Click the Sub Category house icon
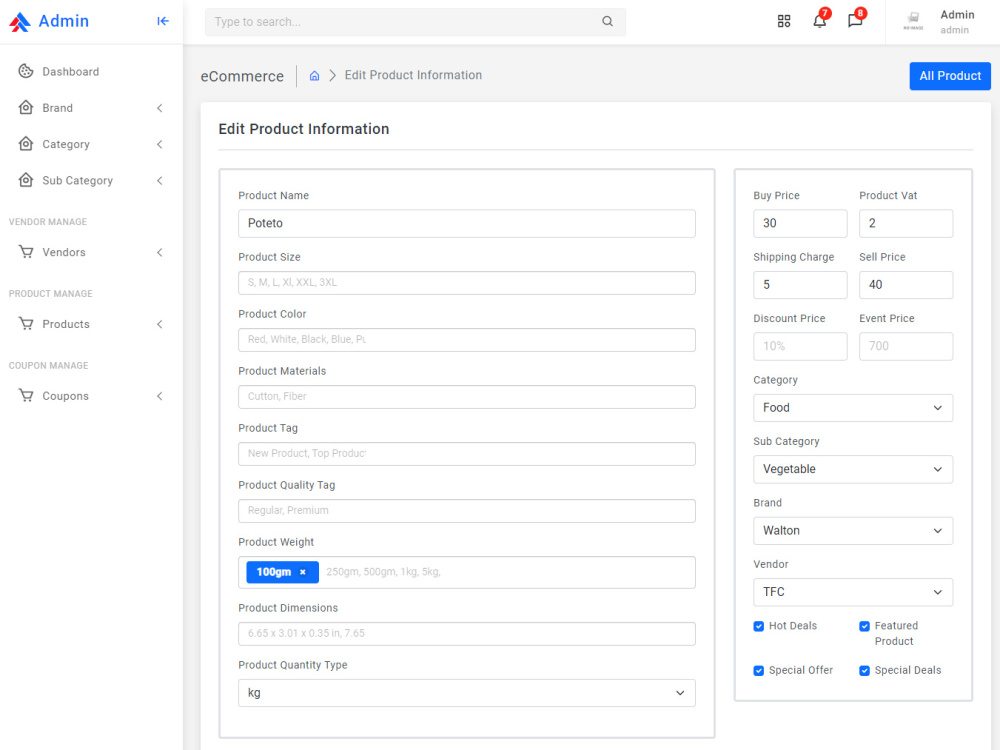Image resolution: width=1000 pixels, height=750 pixels. point(26,180)
